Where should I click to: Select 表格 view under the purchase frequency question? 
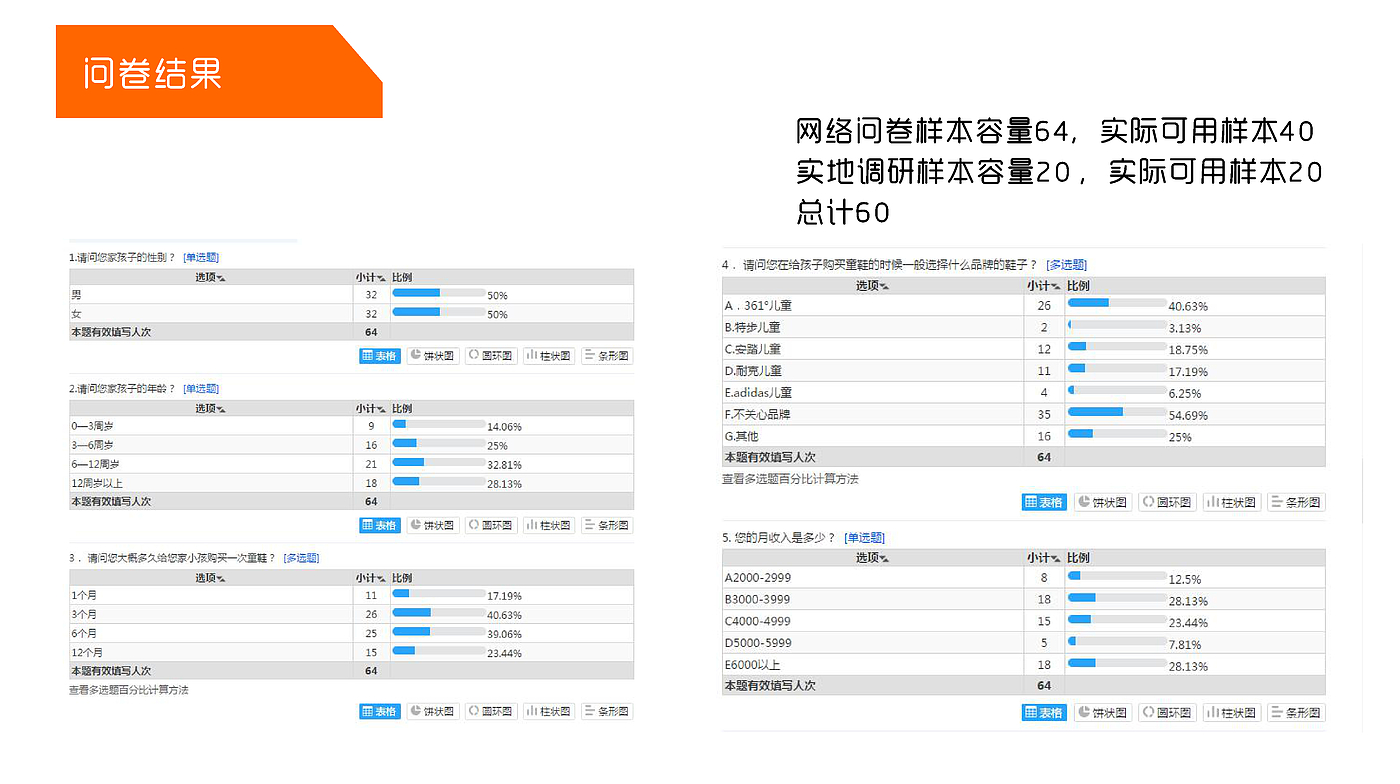click(x=379, y=712)
